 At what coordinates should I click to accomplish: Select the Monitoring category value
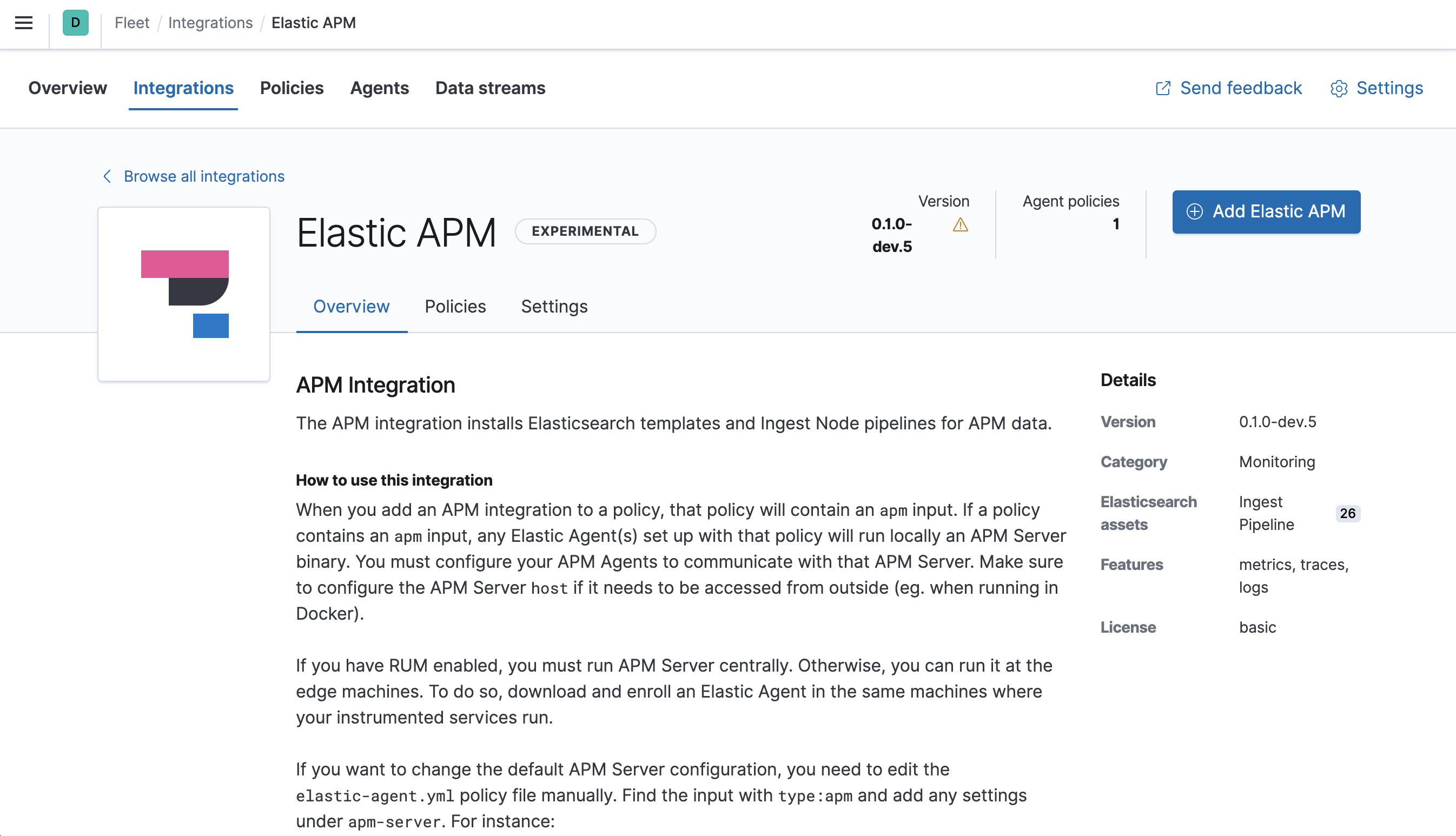pos(1276,462)
